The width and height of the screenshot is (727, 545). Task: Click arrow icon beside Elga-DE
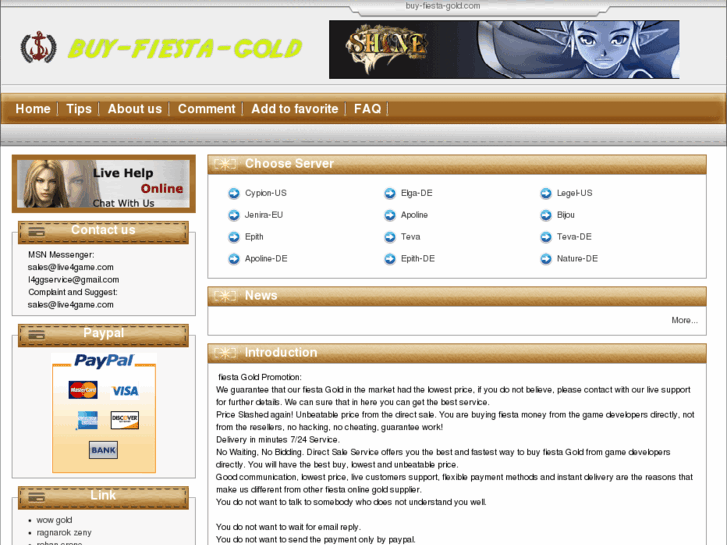[390, 193]
